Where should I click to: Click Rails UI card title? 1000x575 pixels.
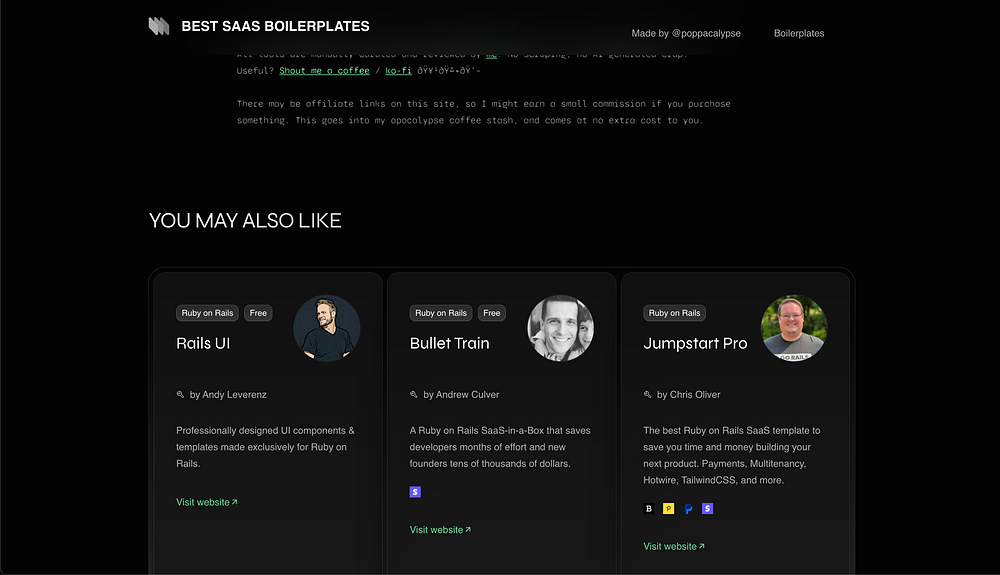[203, 343]
